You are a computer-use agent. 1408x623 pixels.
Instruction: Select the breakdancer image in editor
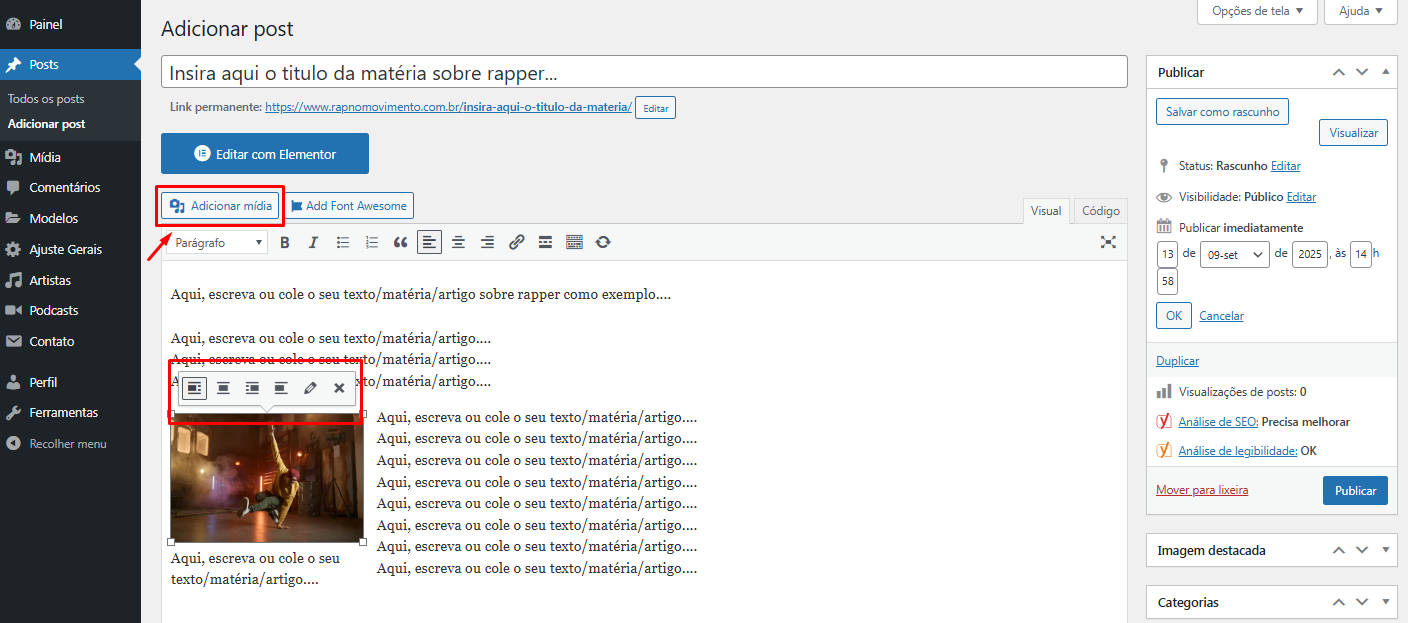coord(267,477)
